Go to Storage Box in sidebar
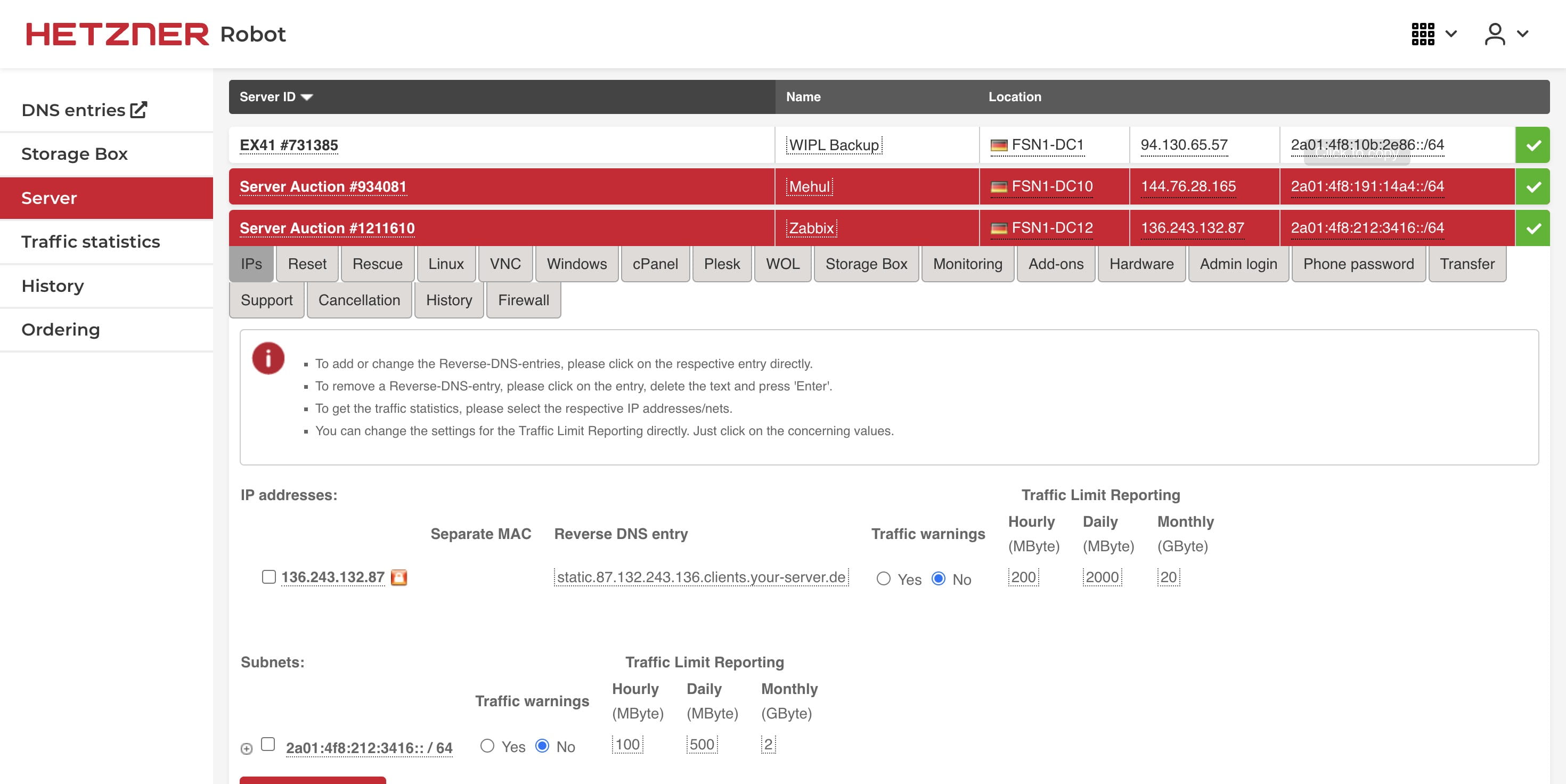Screen dimensions: 1566x784 coord(107,154)
